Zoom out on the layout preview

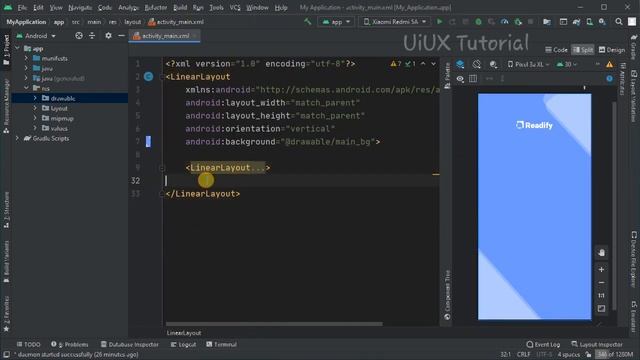(x=601, y=282)
